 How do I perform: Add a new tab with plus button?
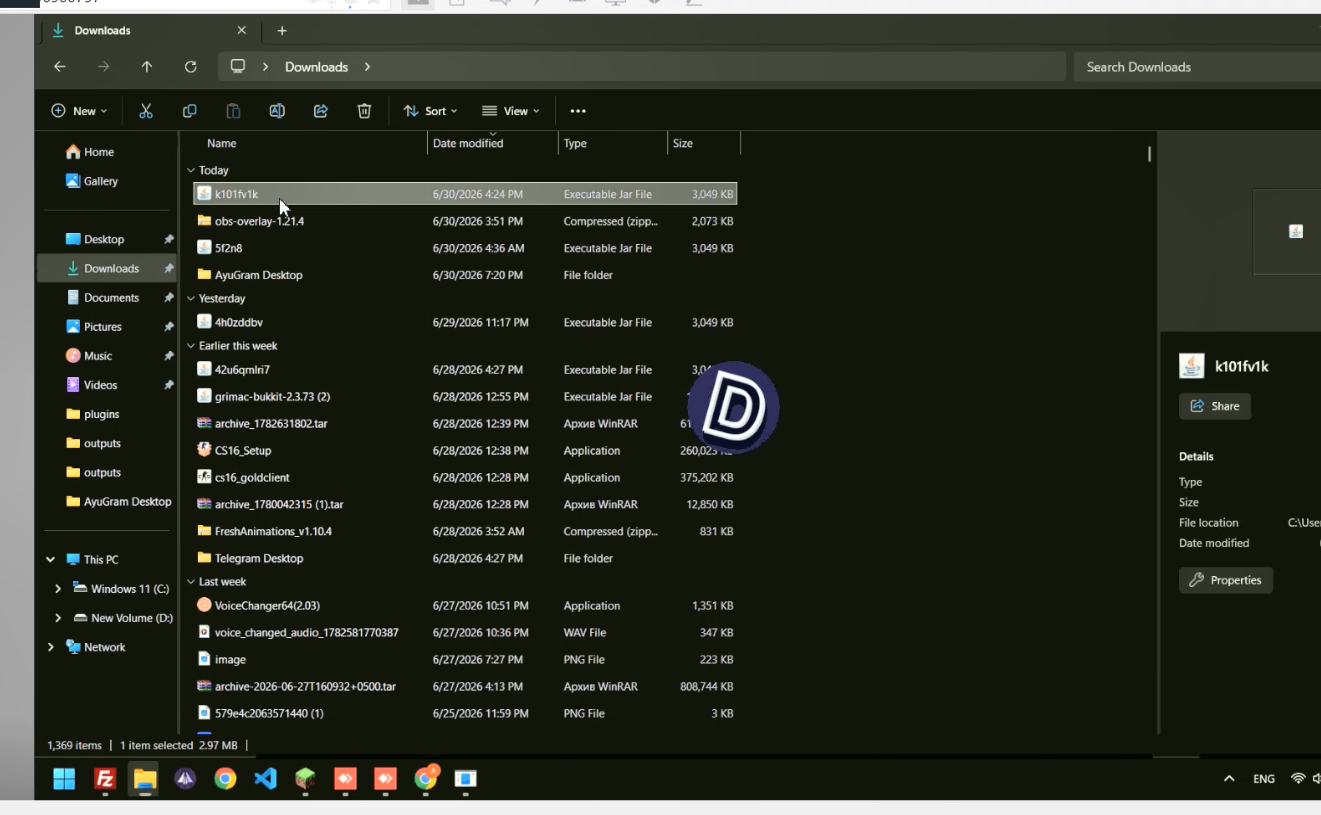point(282,31)
